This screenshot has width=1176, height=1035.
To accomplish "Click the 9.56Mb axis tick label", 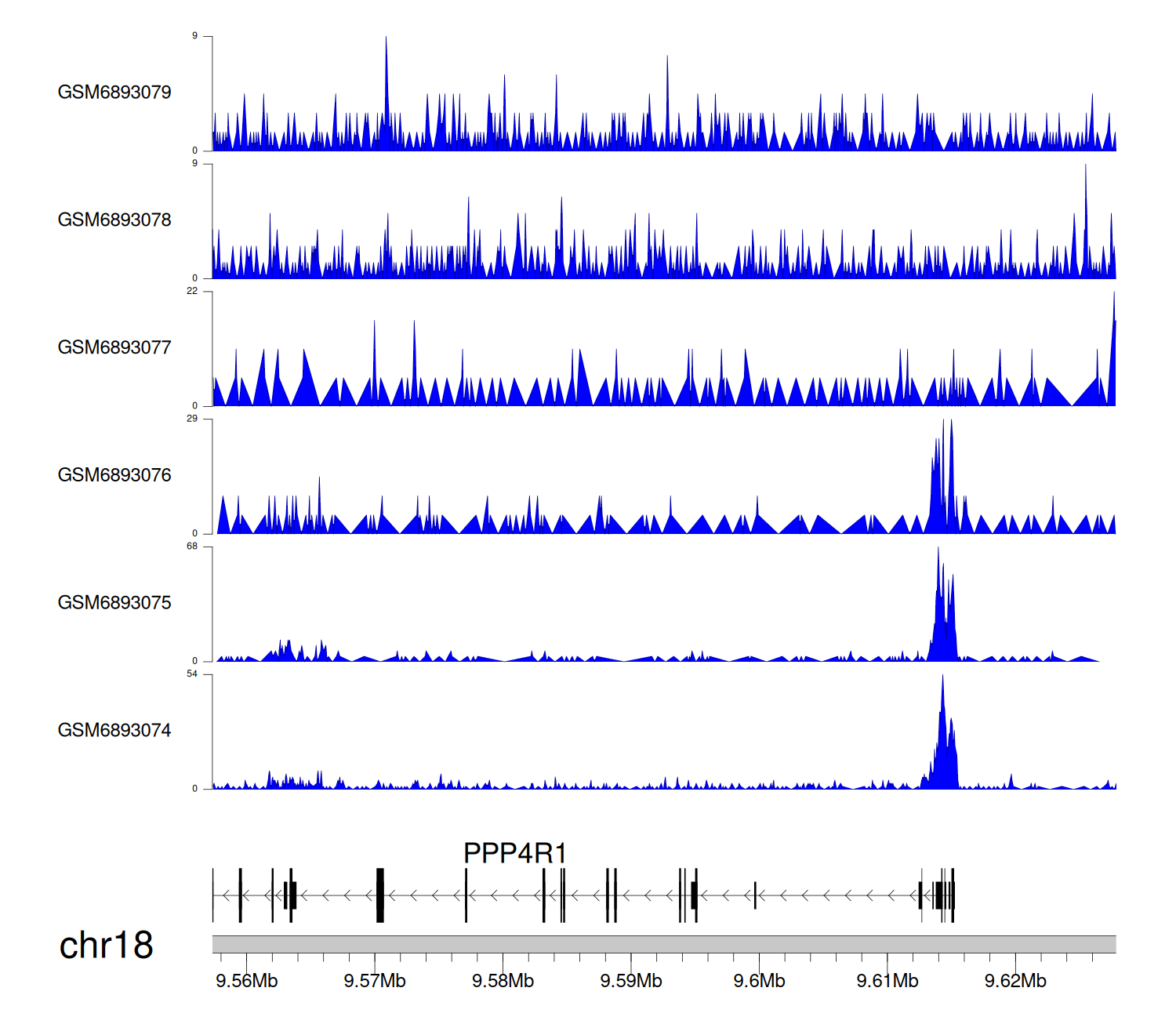I will point(246,981).
